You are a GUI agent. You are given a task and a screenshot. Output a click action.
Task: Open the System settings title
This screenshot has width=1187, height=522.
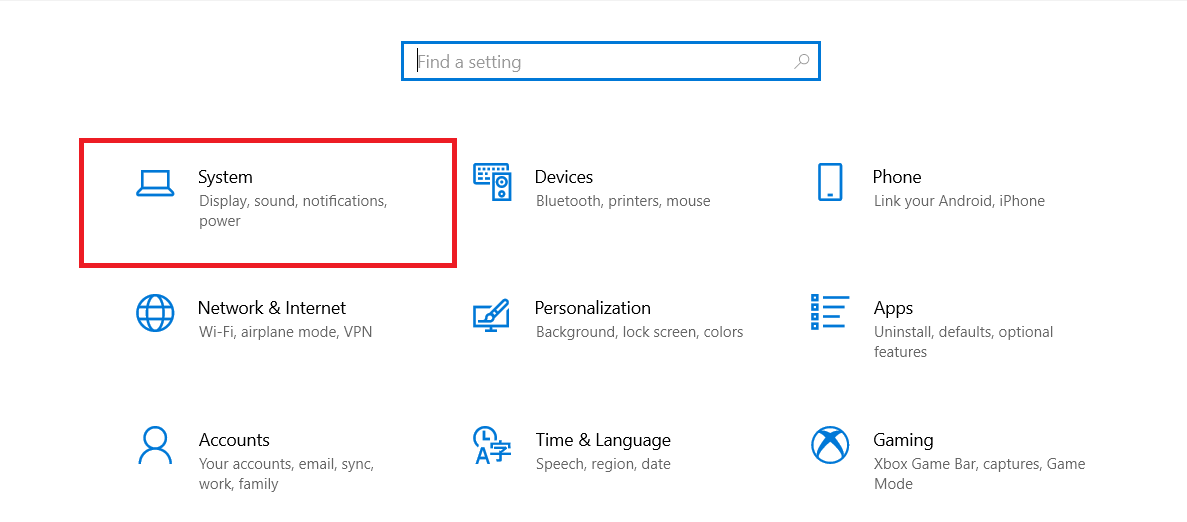(225, 177)
